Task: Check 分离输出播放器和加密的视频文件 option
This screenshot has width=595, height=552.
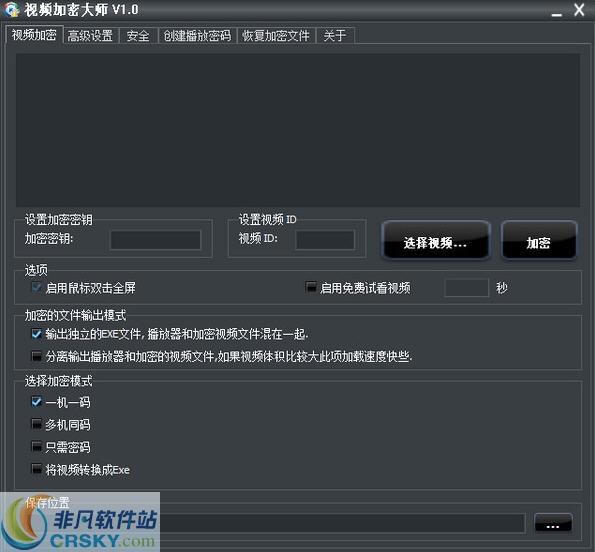Action: click(x=36, y=356)
